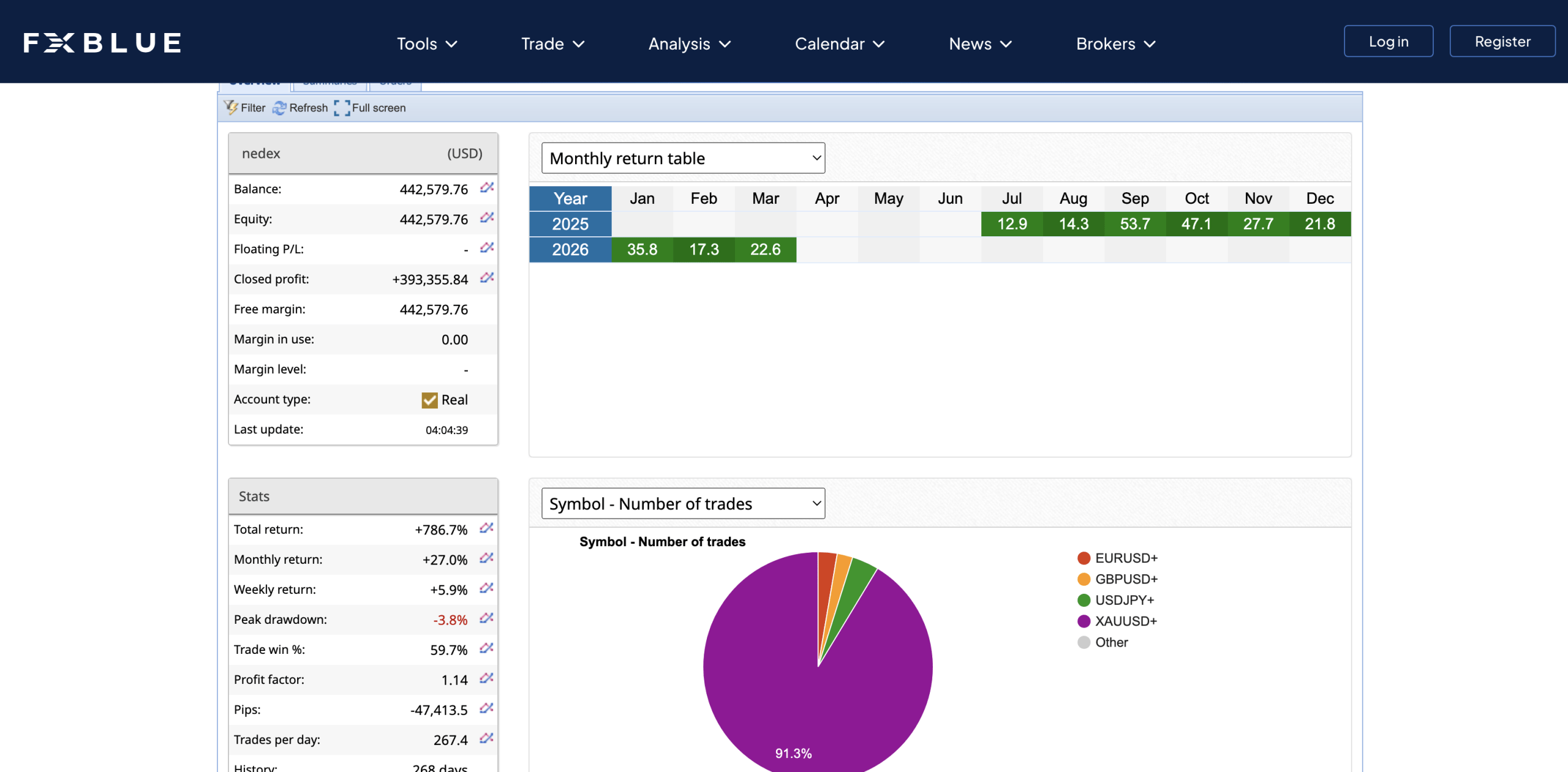Click chart icon next to Total return
This screenshot has width=1568, height=772.
(x=486, y=528)
